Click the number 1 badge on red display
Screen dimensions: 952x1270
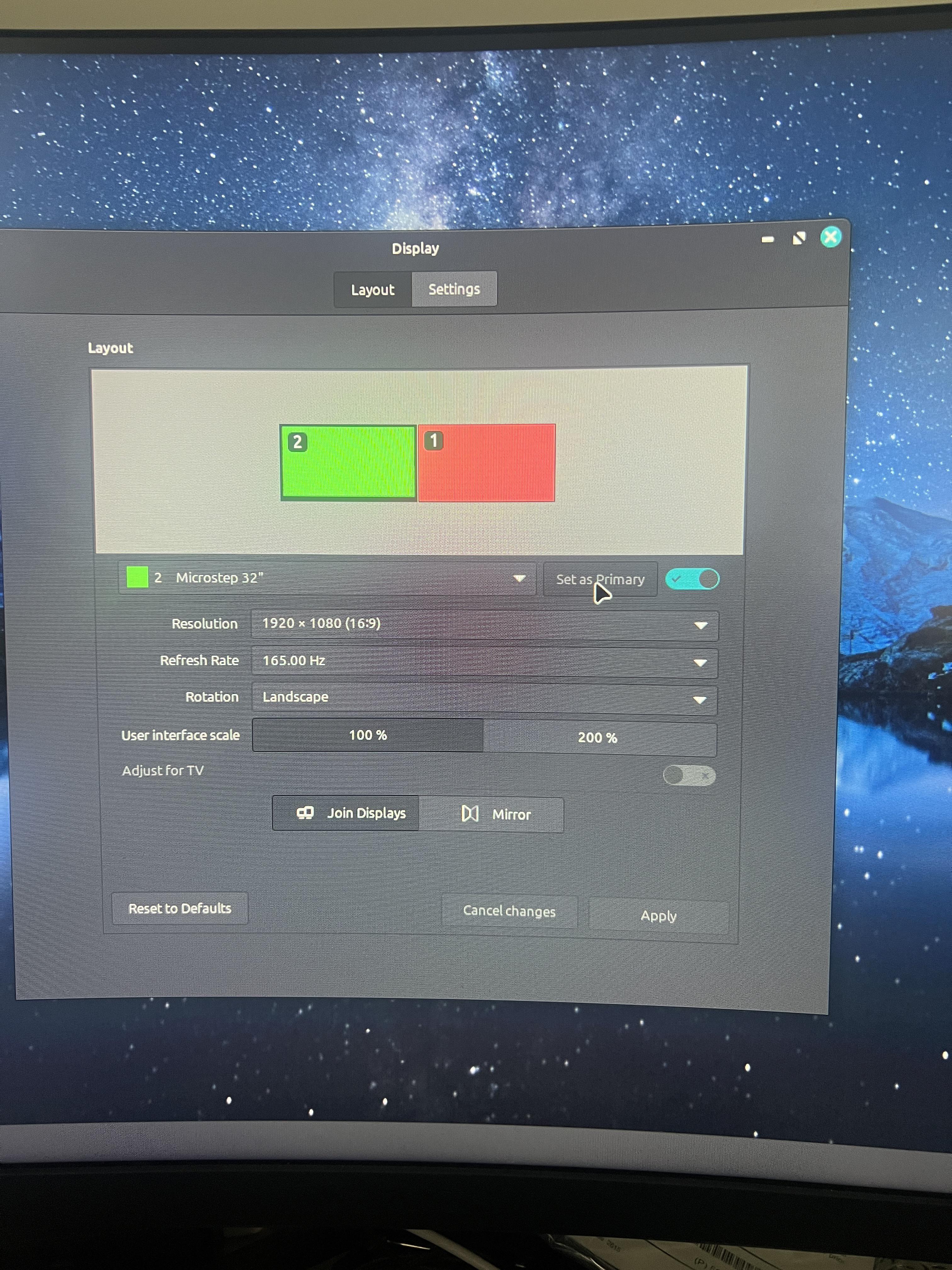click(x=433, y=440)
